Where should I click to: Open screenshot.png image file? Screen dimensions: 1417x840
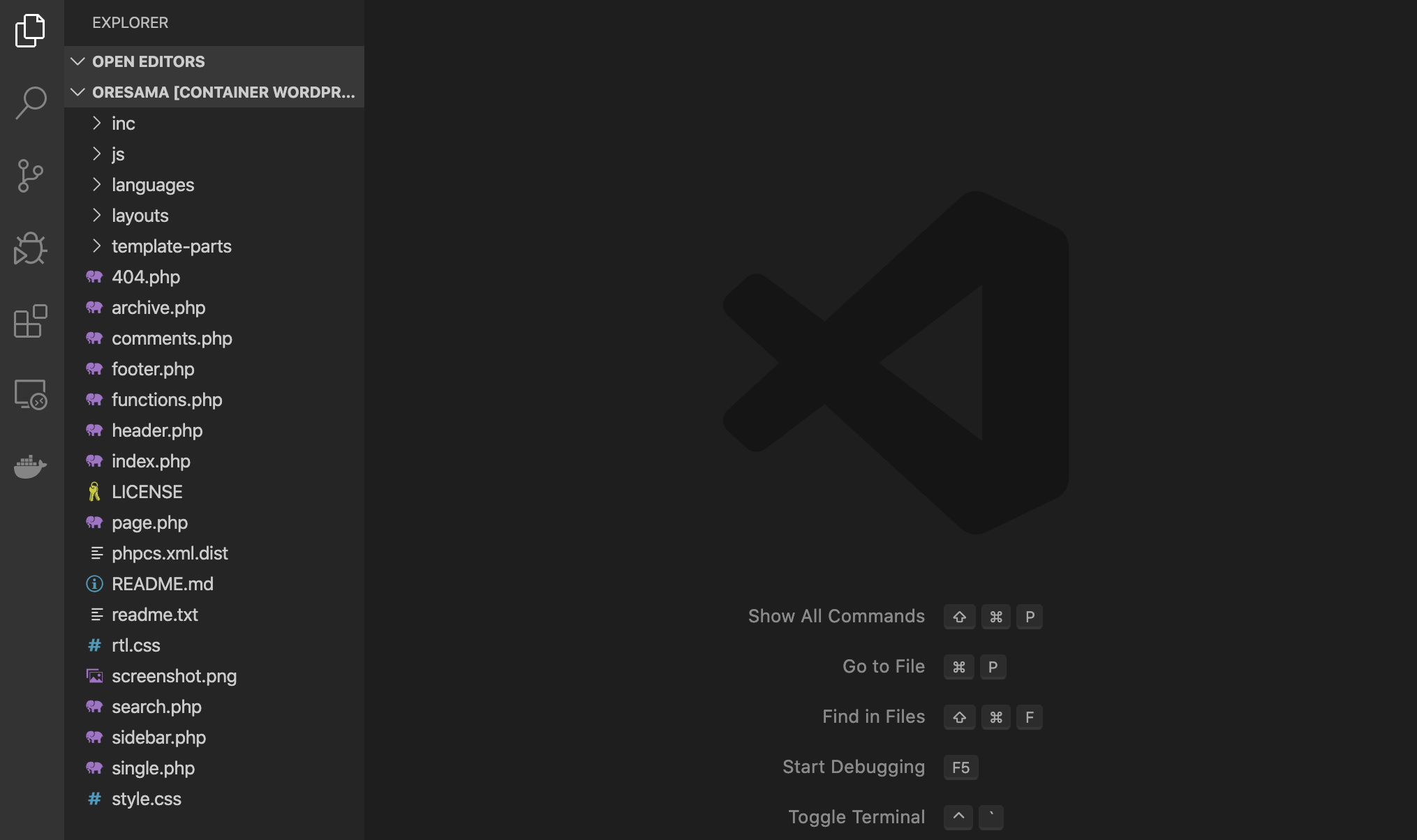(x=174, y=676)
